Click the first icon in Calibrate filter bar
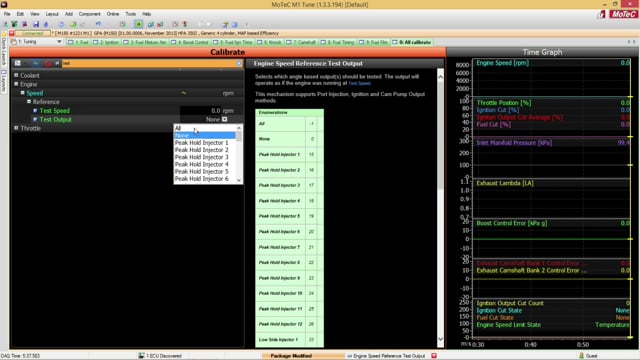This screenshot has height=360, width=640. [18, 63]
